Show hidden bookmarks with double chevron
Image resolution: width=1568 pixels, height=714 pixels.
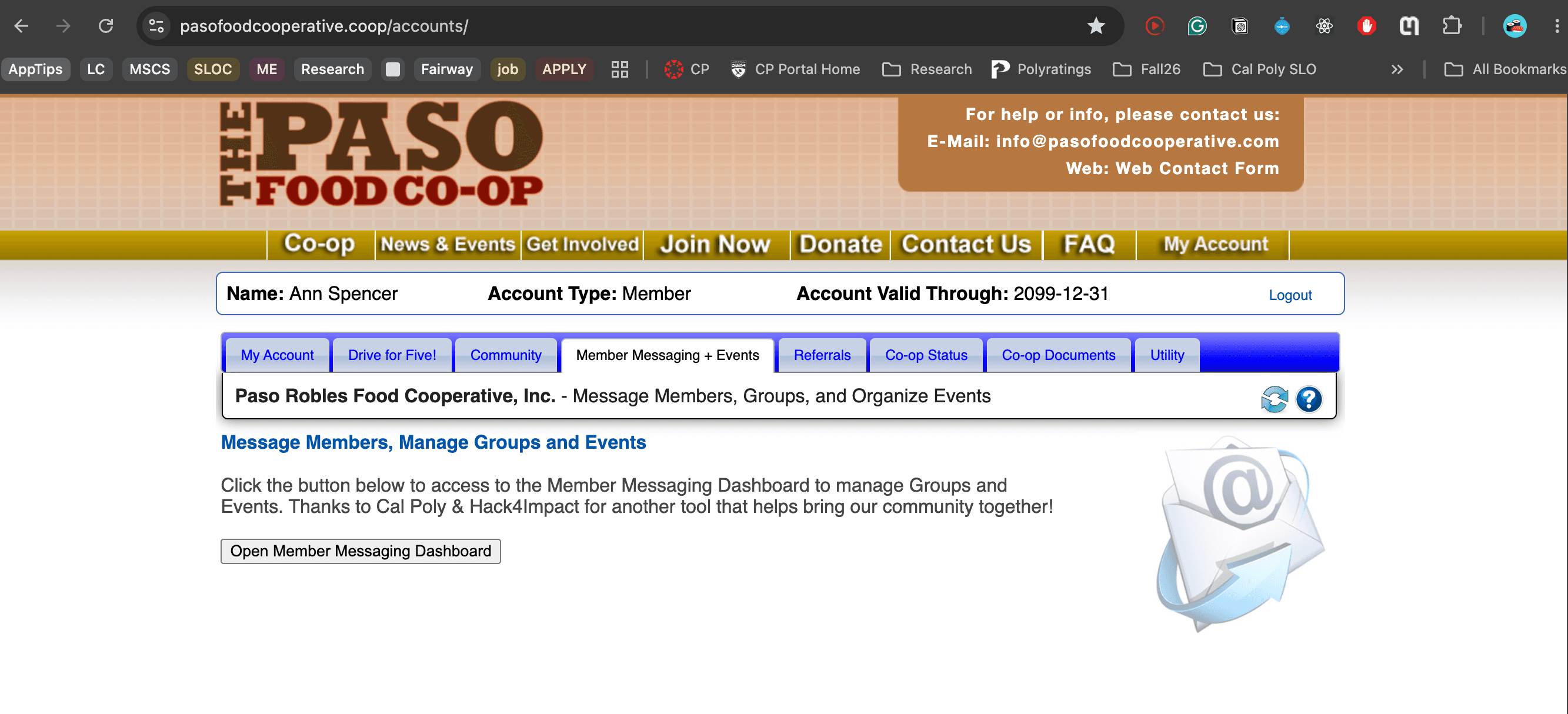click(1397, 69)
